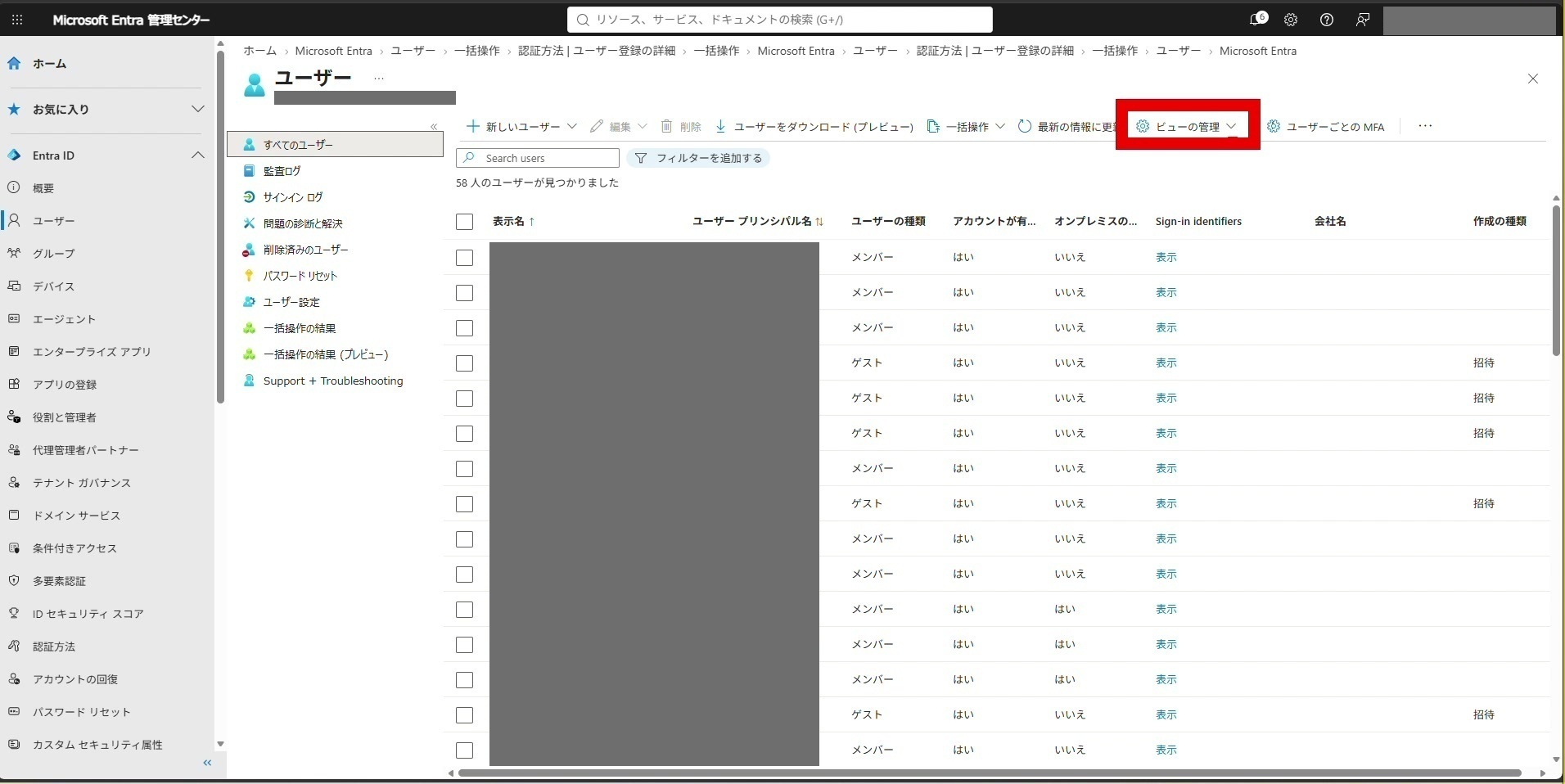Check the first user row checkbox
The height and width of the screenshot is (784, 1565).
[x=464, y=258]
